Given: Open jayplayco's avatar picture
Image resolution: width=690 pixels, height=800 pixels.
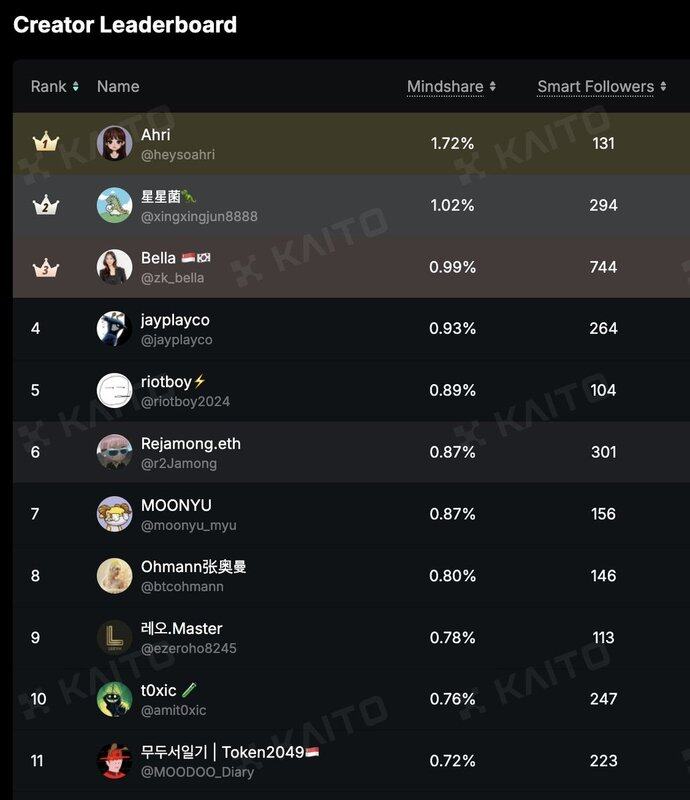Looking at the screenshot, I should pyautogui.click(x=114, y=329).
